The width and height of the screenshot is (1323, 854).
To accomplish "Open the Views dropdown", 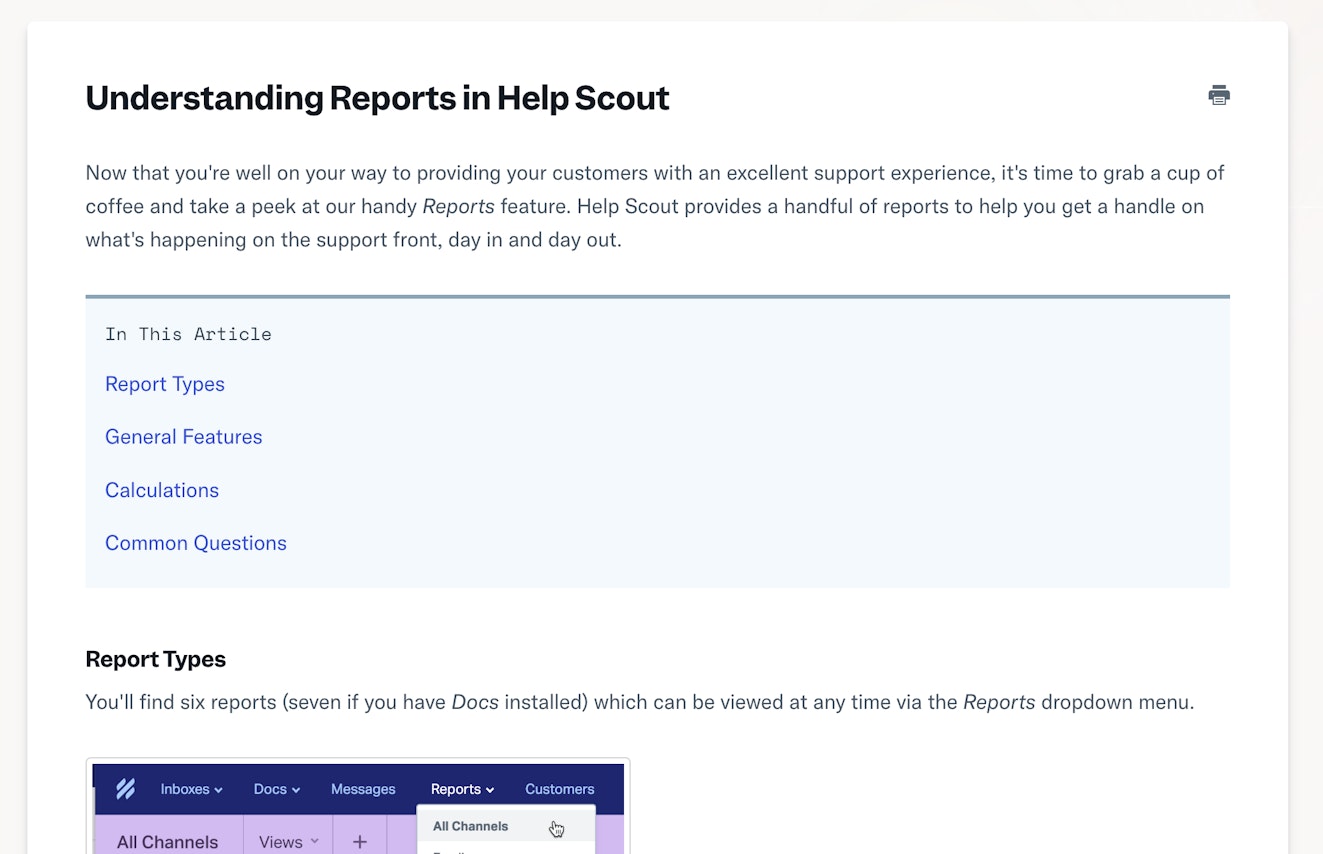I will click(288, 842).
